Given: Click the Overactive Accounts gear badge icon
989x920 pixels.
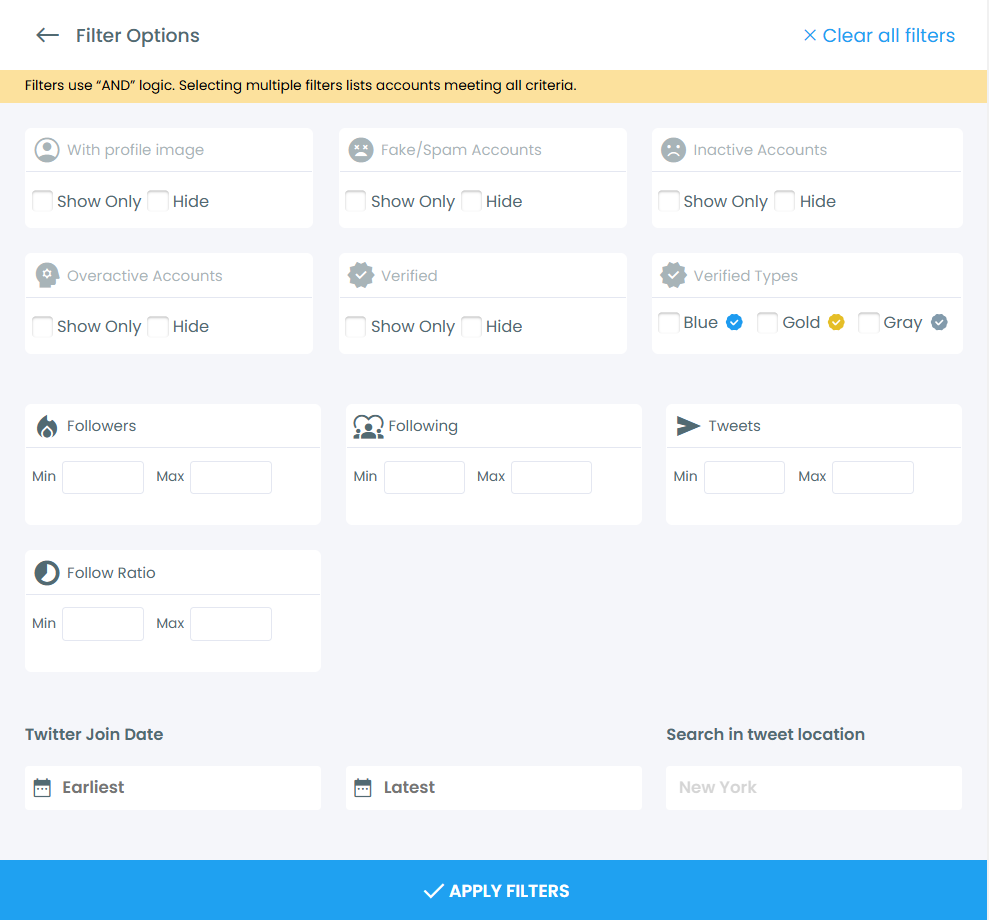Looking at the screenshot, I should tap(47, 274).
